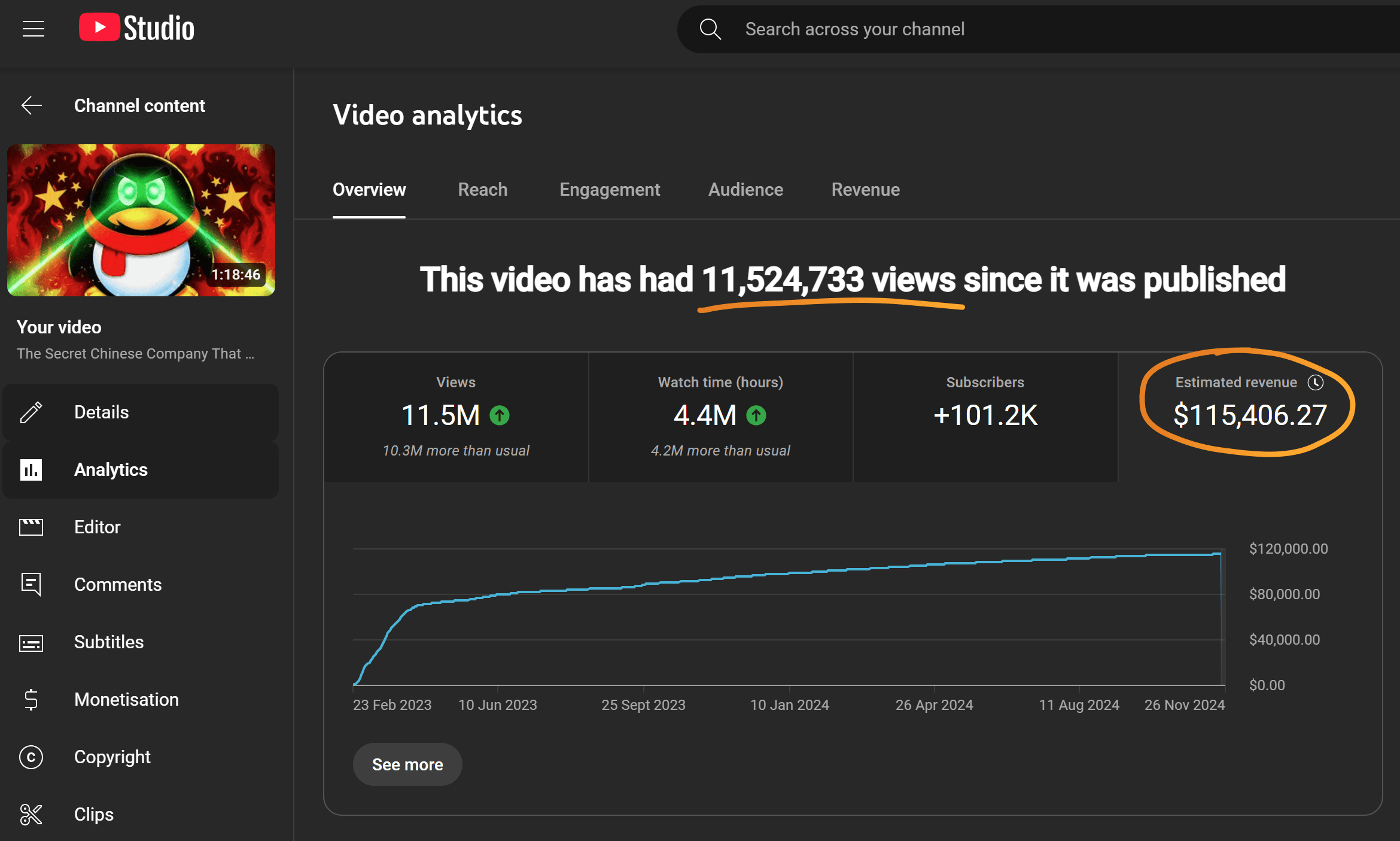
Task: Switch to the Reach tab
Action: [482, 190]
